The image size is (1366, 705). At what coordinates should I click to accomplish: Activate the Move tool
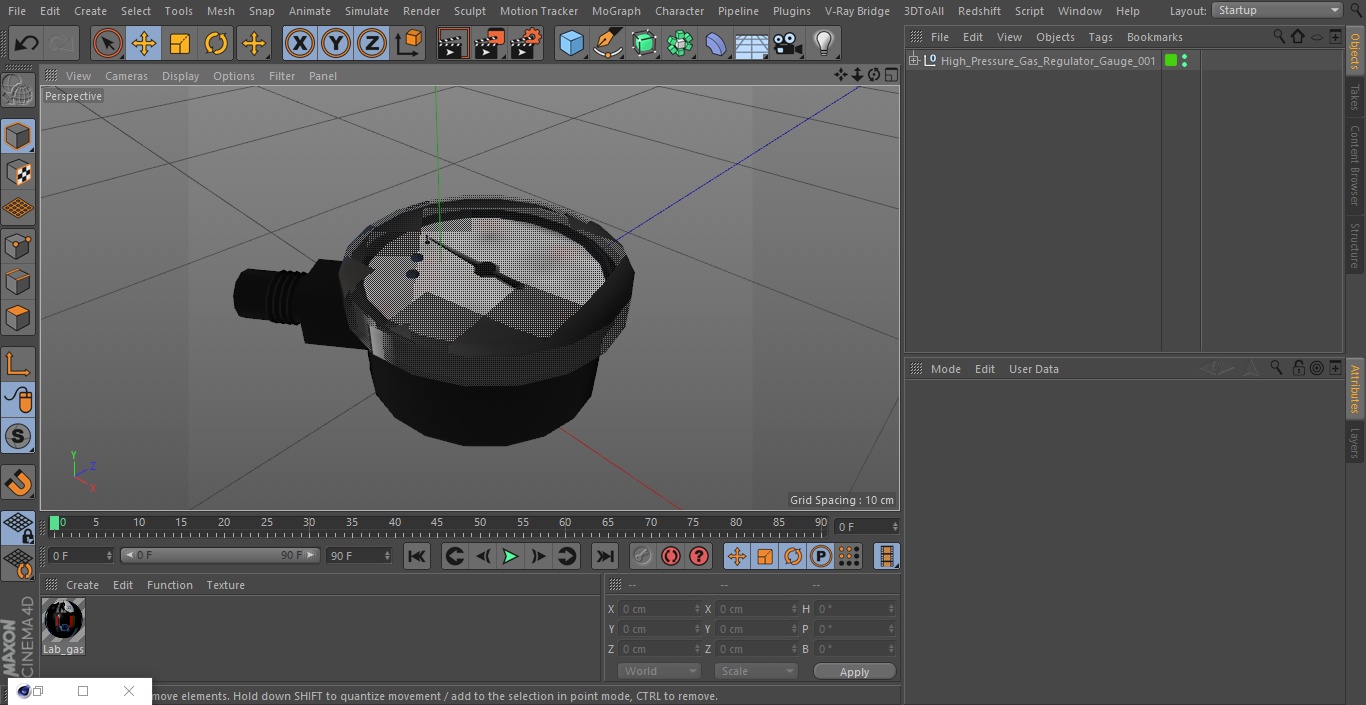click(144, 43)
